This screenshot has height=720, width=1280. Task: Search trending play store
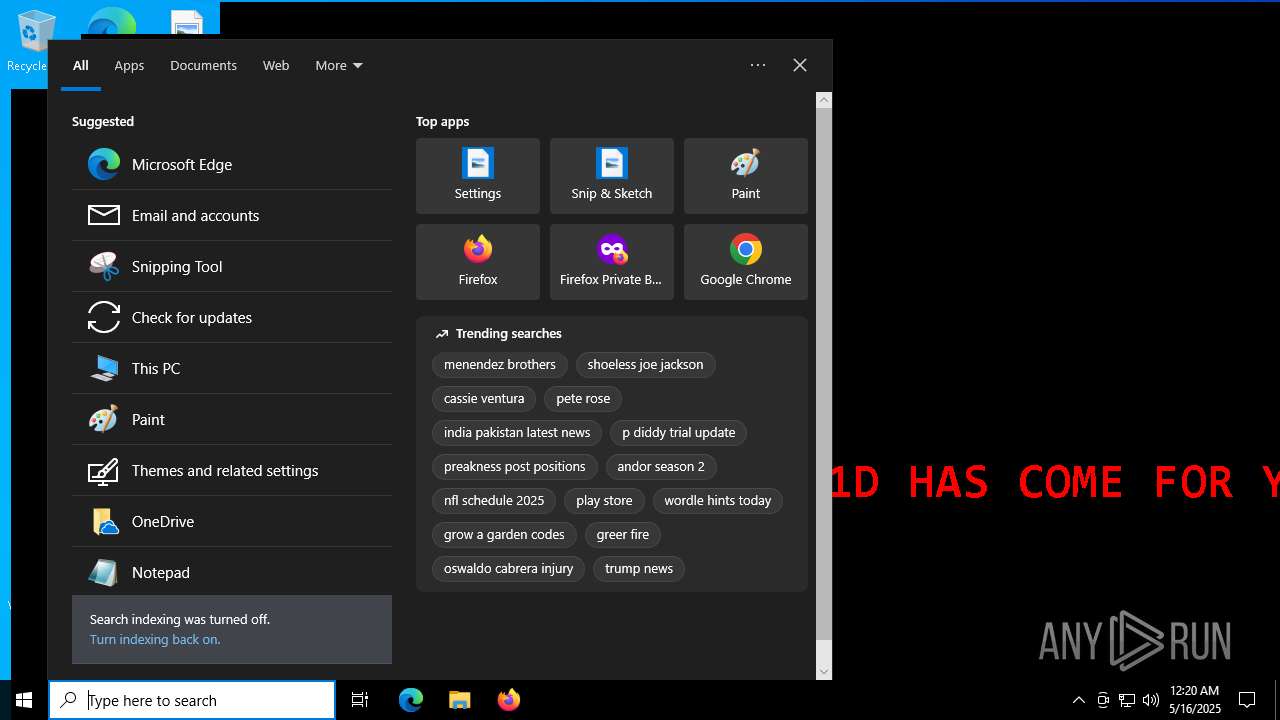[604, 501]
